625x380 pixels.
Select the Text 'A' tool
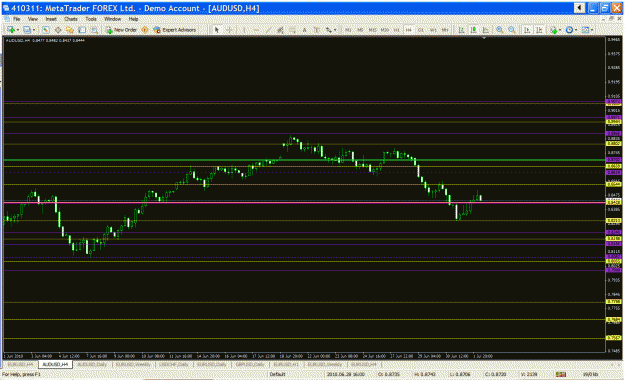[305, 30]
